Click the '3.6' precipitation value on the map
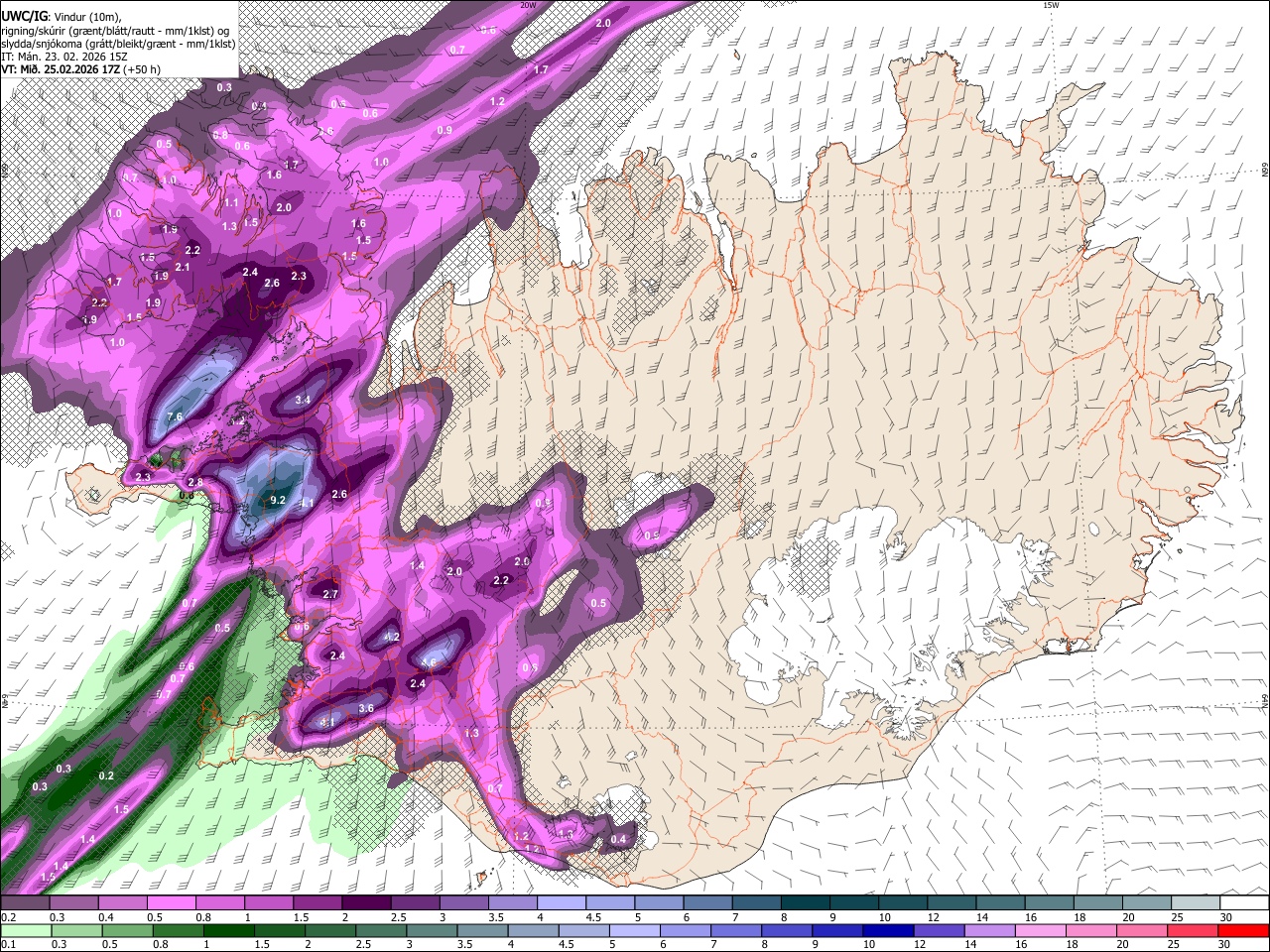 tap(366, 708)
